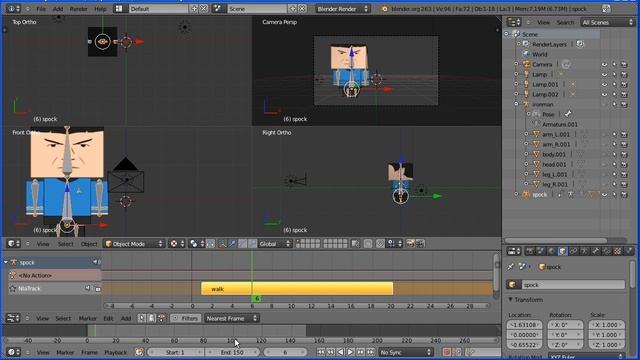Click the pin icon in Properties panel

click(511, 267)
